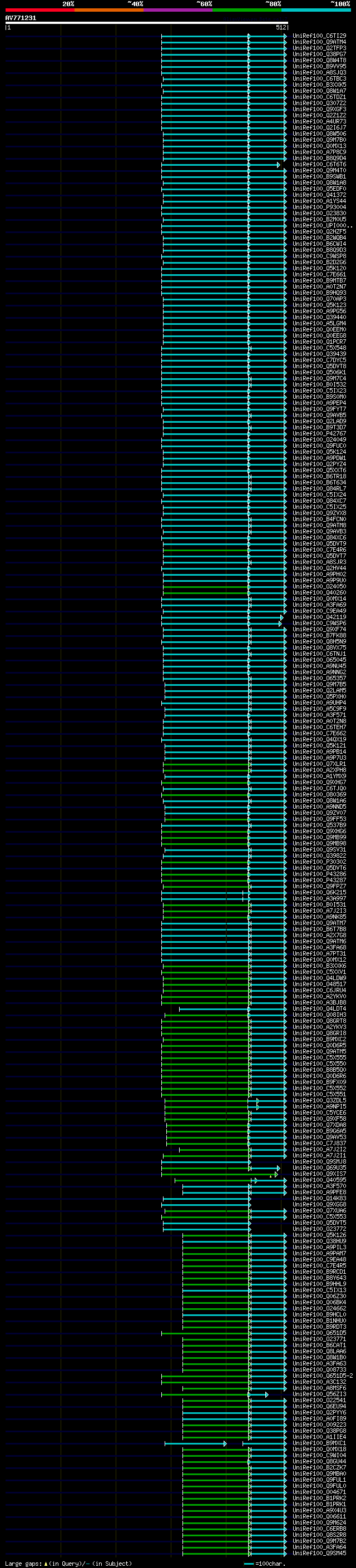Open hit UniRef100_B9VV95
This screenshot has height=1568, width=356.
pos(319,66)
